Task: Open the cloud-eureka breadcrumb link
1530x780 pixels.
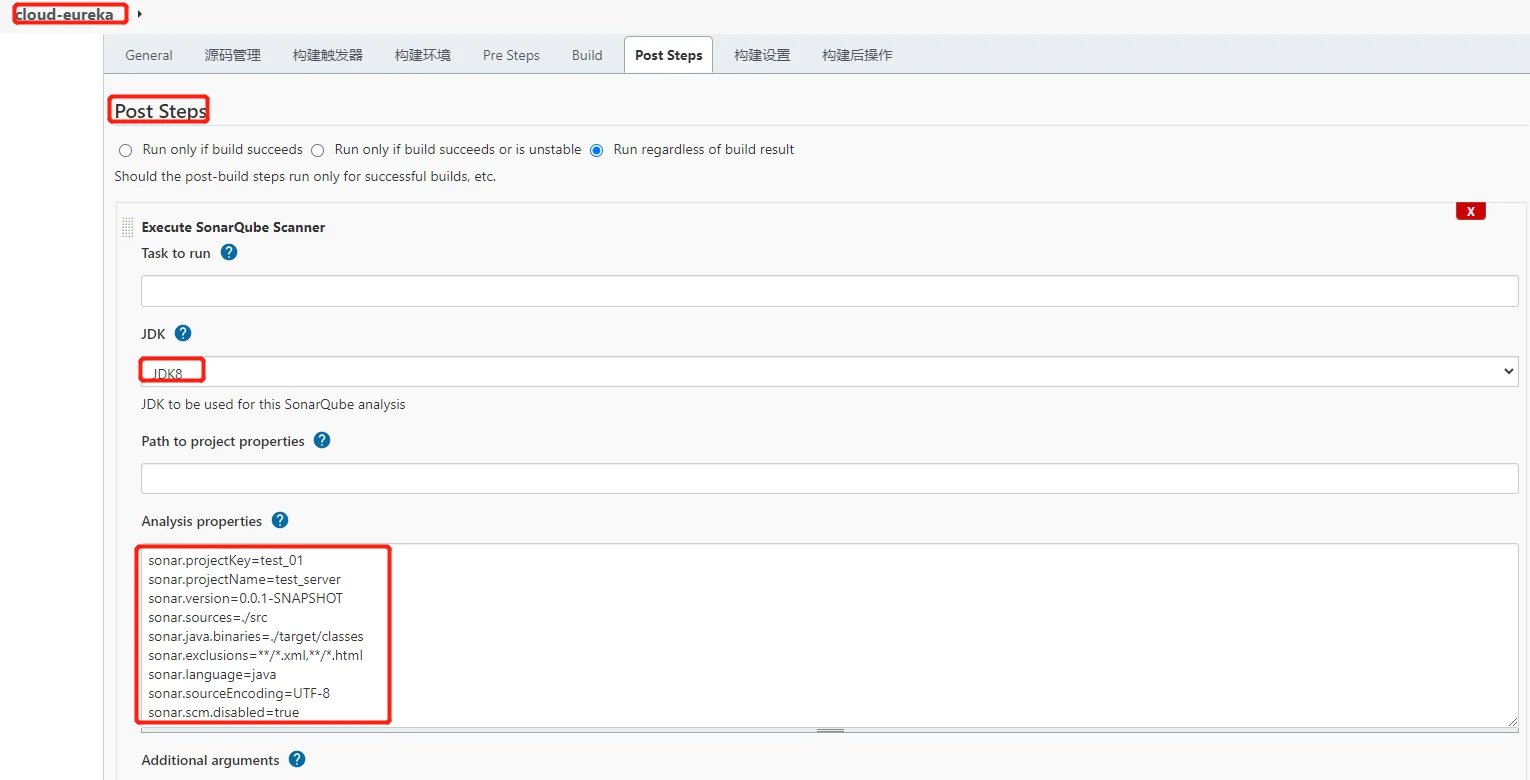Action: (64, 14)
